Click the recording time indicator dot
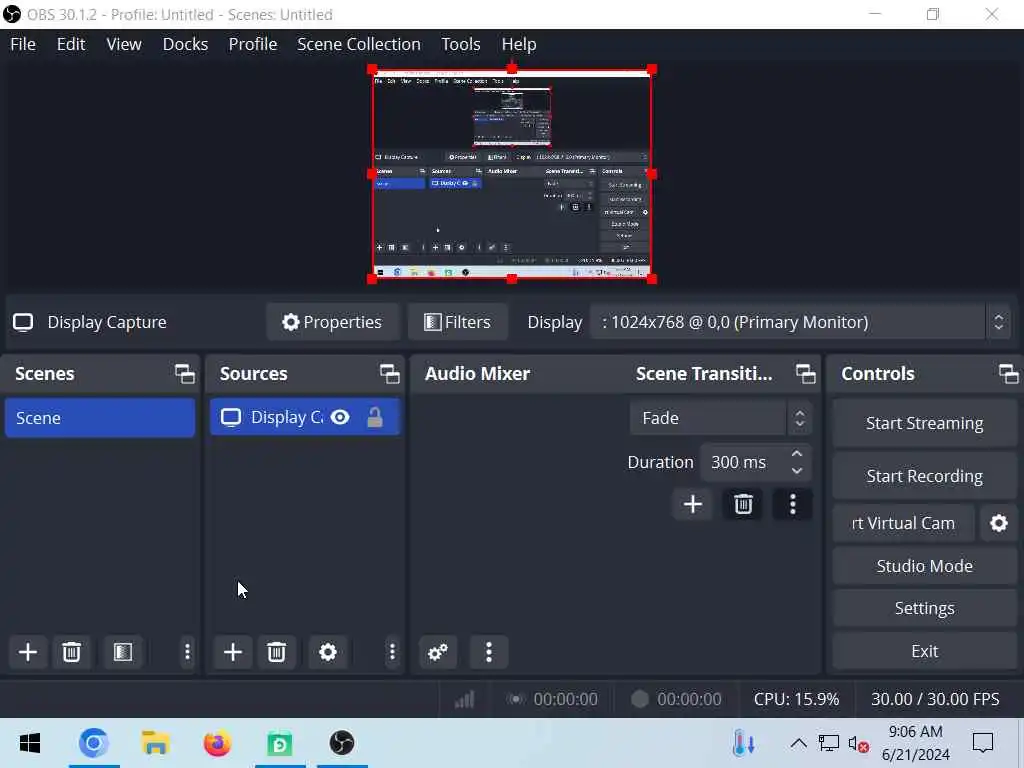Image resolution: width=1024 pixels, height=768 pixels. pos(639,699)
